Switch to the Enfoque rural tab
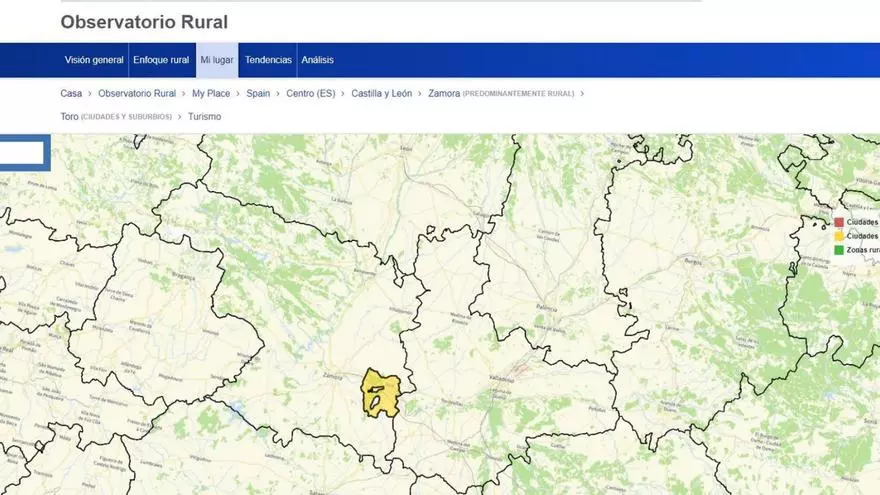This screenshot has height=495, width=880. (161, 60)
